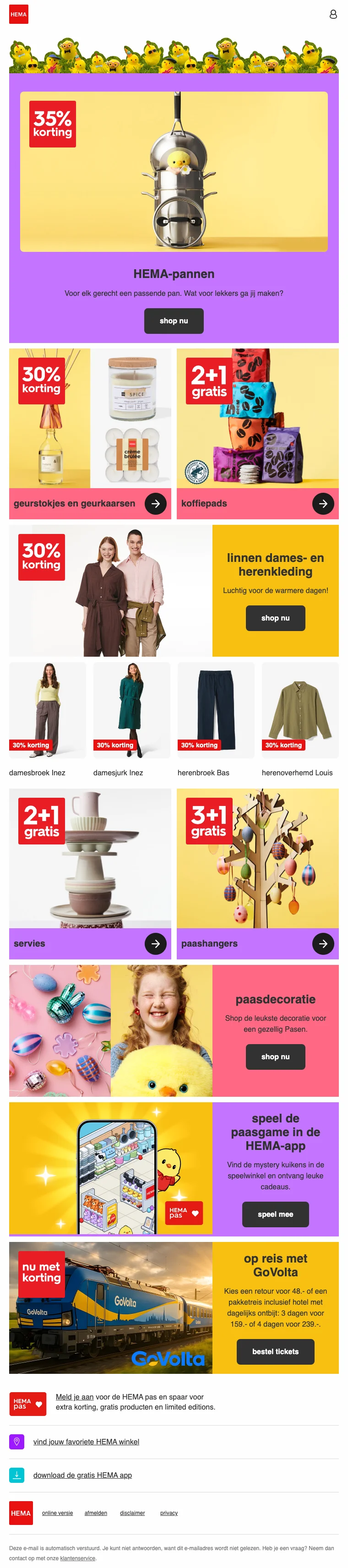Open the damesbroek Inez product thumbnail
Image resolution: width=348 pixels, height=1568 pixels.
(48, 710)
